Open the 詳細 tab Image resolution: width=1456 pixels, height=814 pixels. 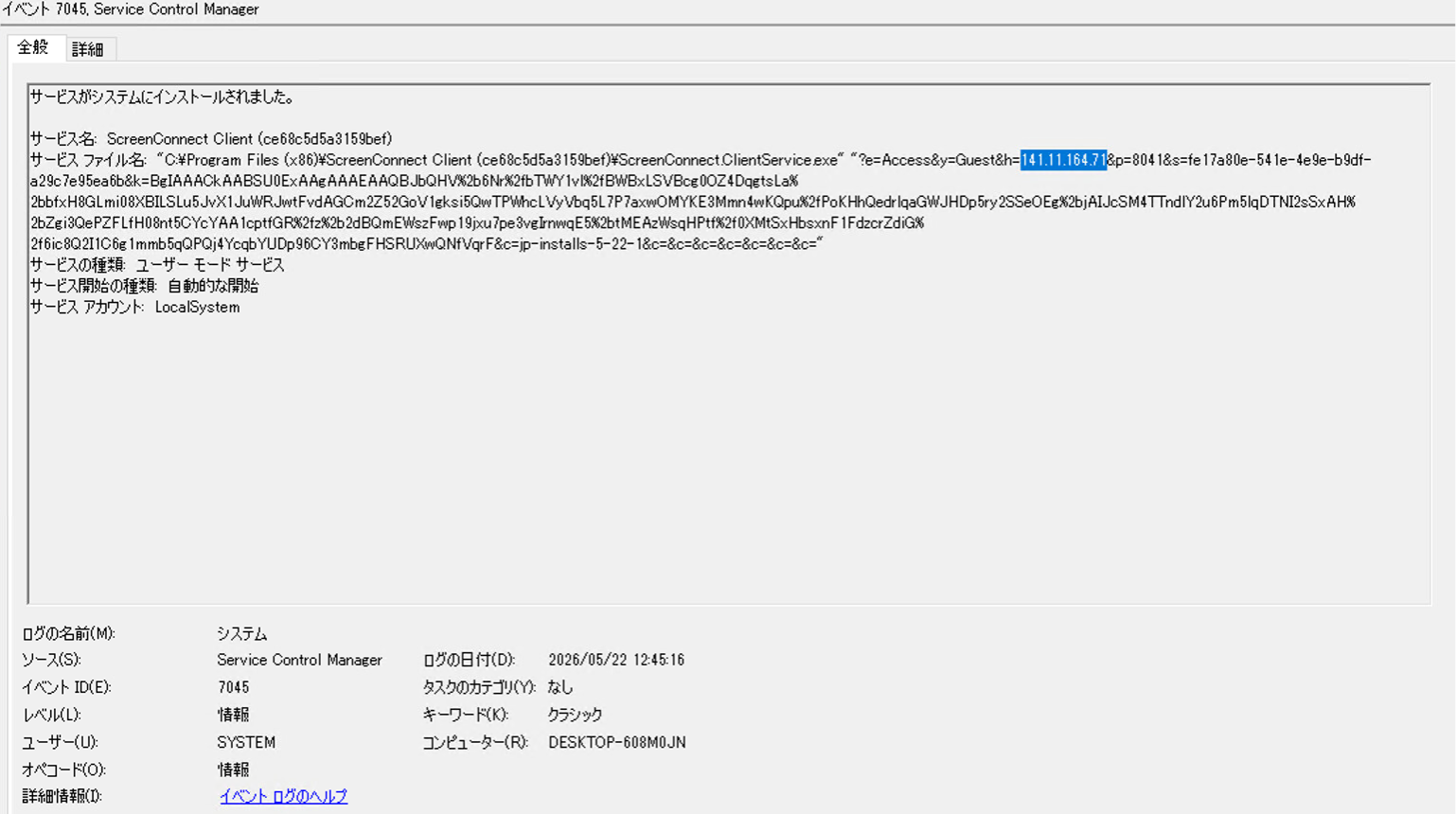click(x=88, y=49)
